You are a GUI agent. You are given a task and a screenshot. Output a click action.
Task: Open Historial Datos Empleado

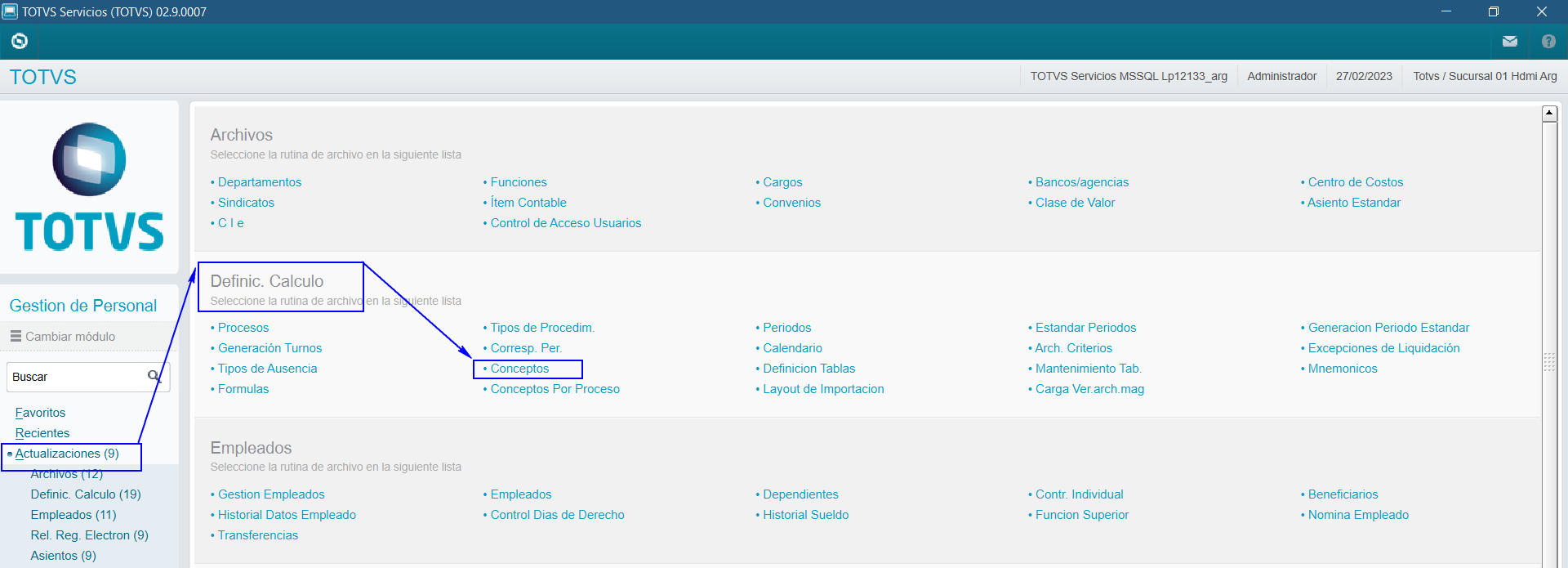point(287,515)
